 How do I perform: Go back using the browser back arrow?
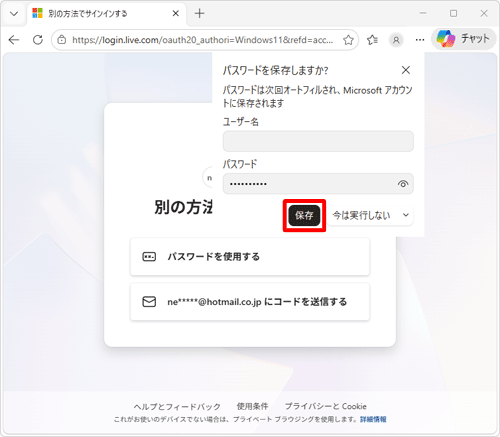(x=14, y=40)
